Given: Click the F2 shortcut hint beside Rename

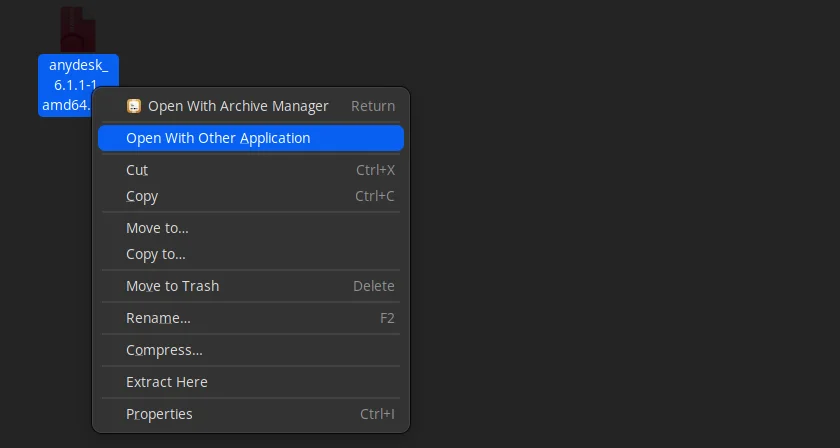Looking at the screenshot, I should 387,318.
